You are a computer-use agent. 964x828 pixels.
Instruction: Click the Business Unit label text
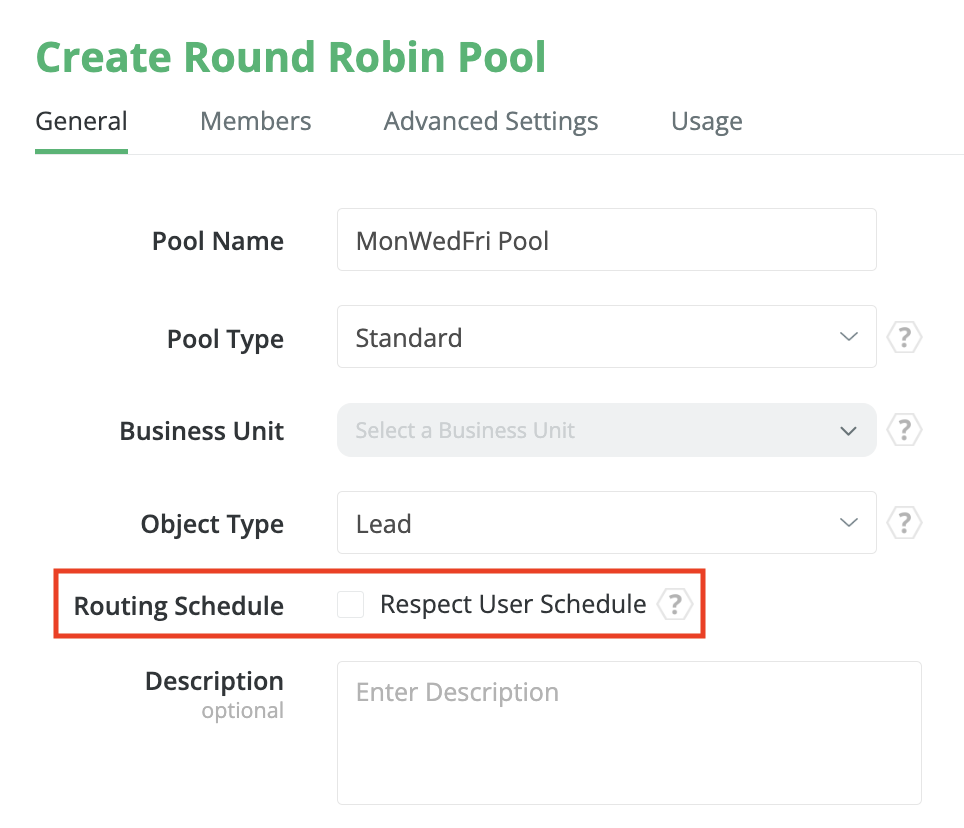click(x=202, y=431)
